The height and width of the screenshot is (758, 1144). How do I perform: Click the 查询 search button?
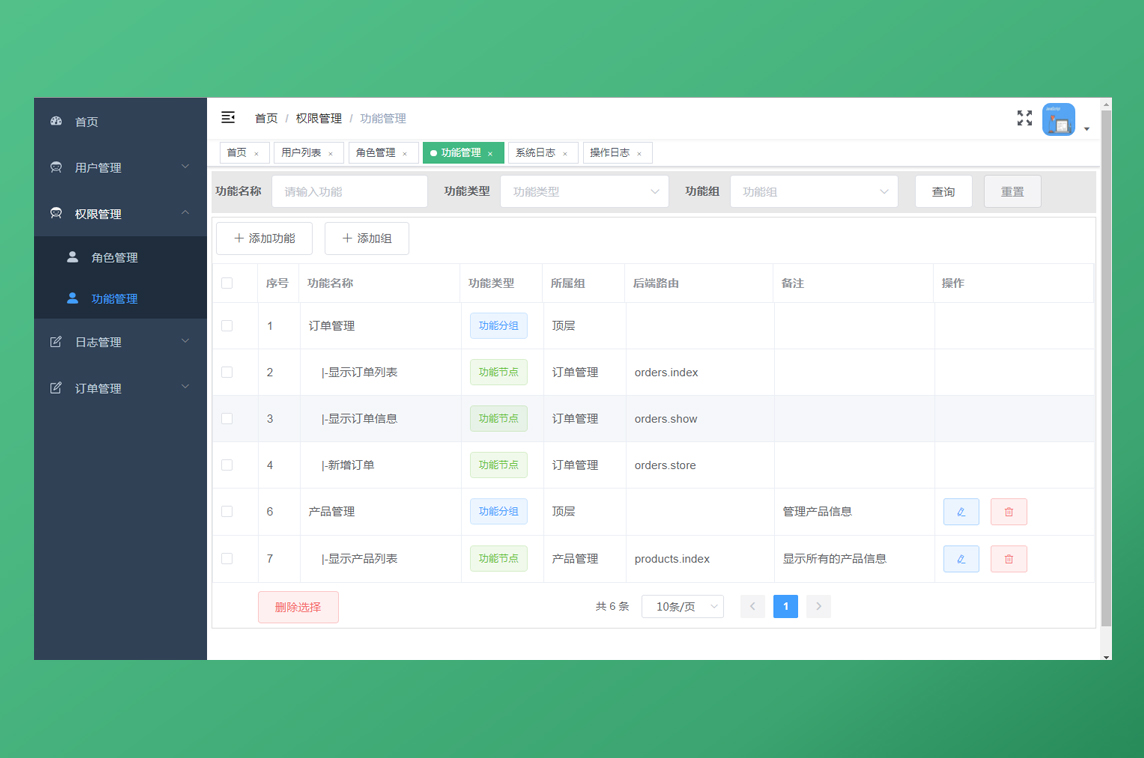click(x=943, y=191)
